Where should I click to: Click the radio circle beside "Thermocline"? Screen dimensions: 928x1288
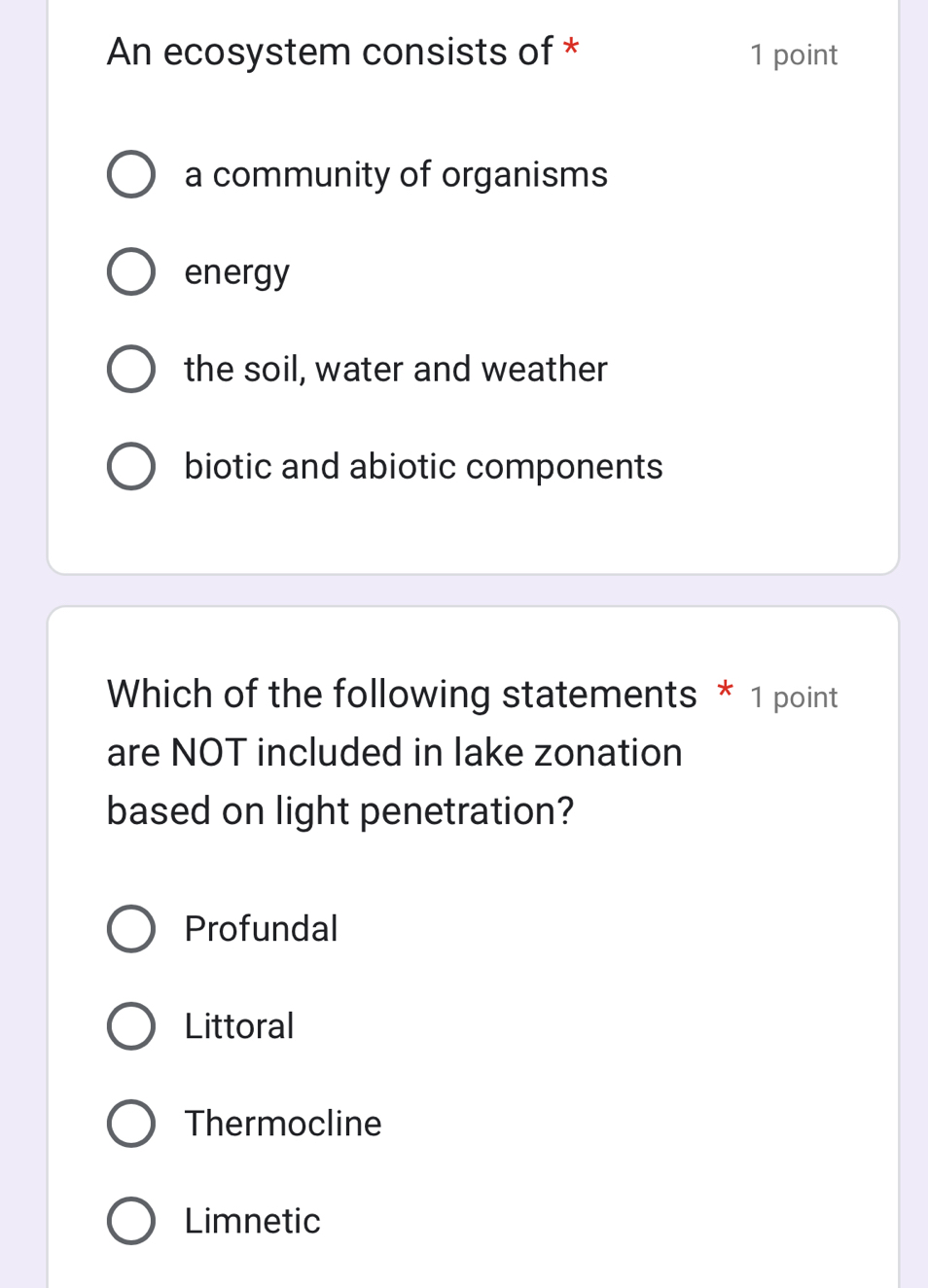131,1123
